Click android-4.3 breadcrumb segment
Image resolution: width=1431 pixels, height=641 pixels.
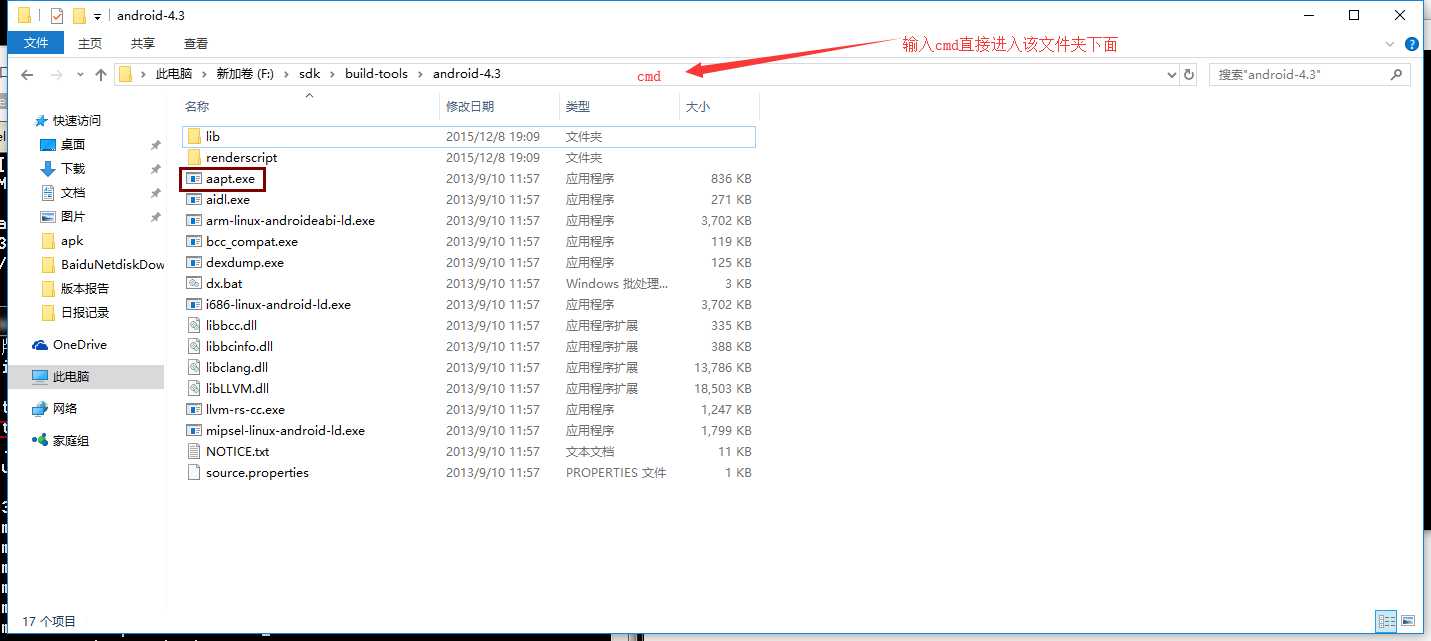(467, 74)
